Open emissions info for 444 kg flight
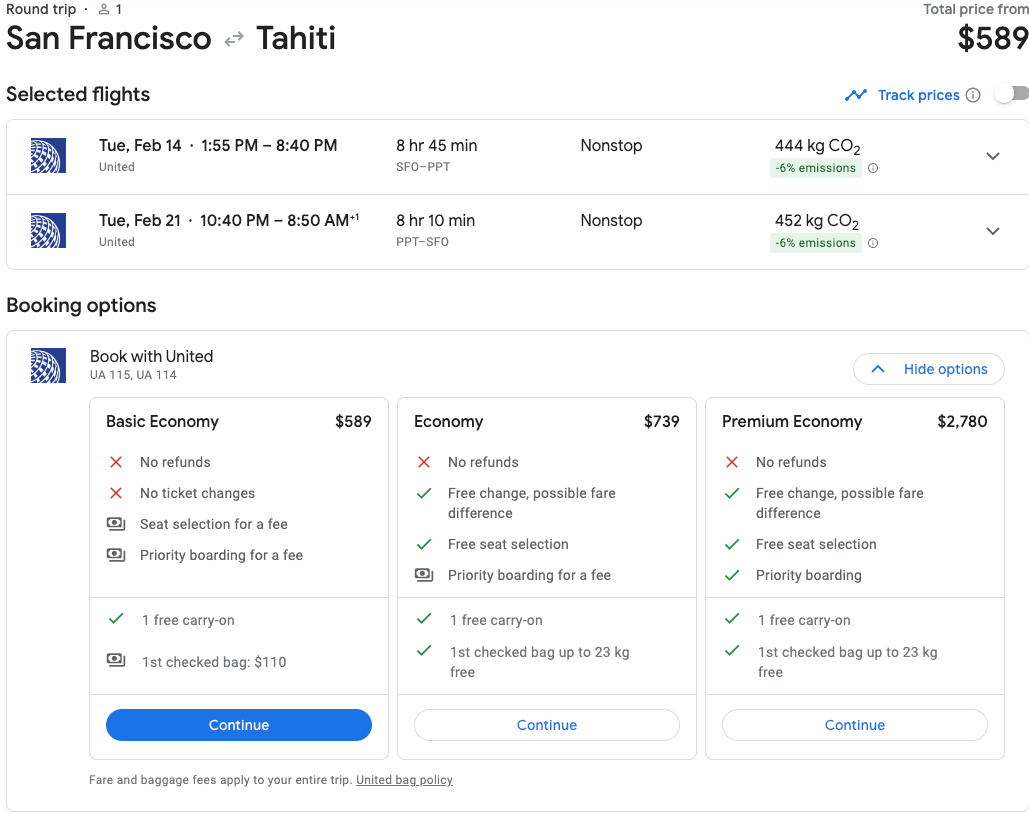The image size is (1029, 813). (873, 168)
